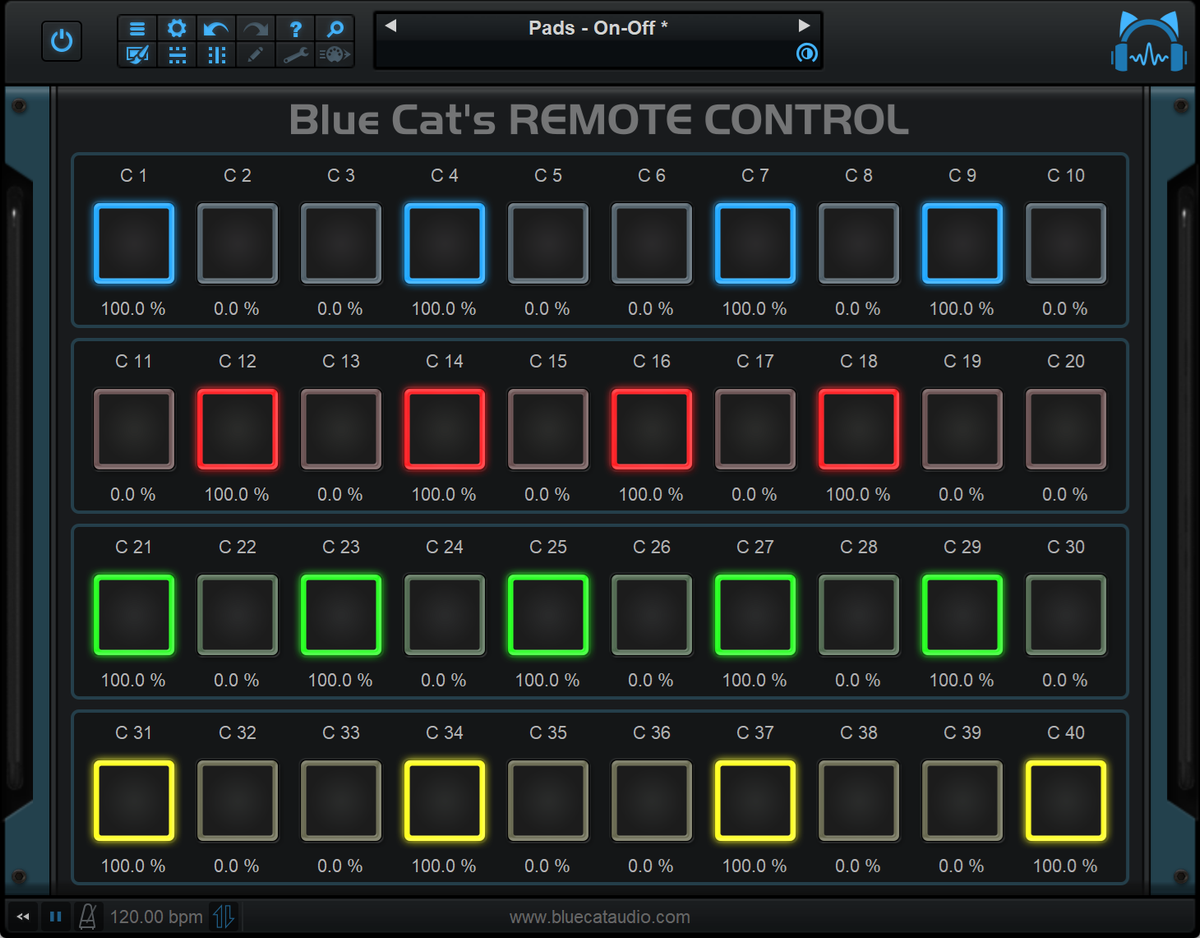
Task: Select the pencil edit icon
Action: 255,55
